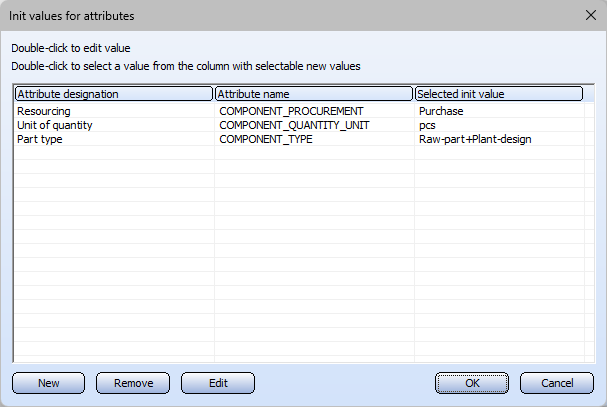Sort by Selected init value column header
Image resolution: width=607 pixels, height=407 pixels.
[499, 94]
